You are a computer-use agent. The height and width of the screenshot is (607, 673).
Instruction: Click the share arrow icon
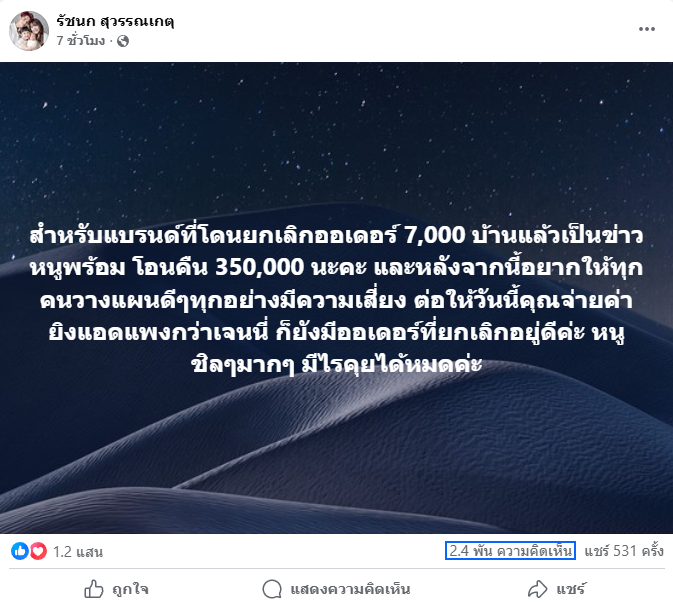click(537, 589)
